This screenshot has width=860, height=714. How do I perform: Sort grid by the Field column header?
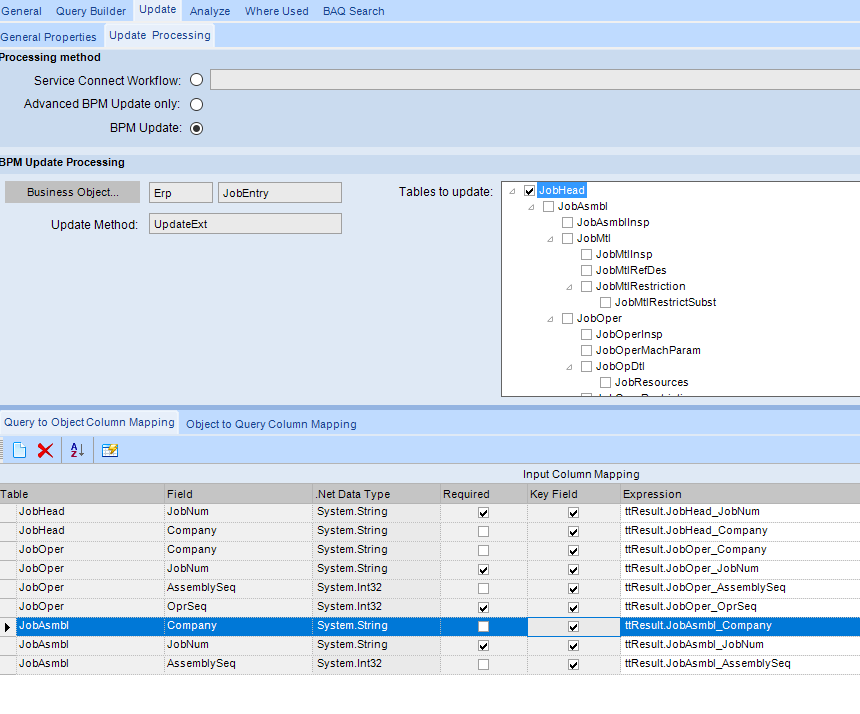pos(238,494)
